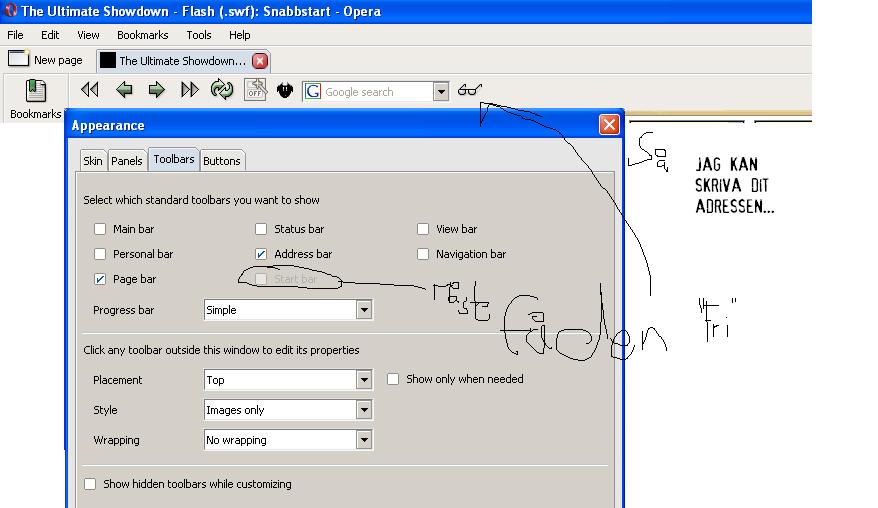Click in the Google search field
This screenshot has height=508, width=878.
(x=378, y=92)
